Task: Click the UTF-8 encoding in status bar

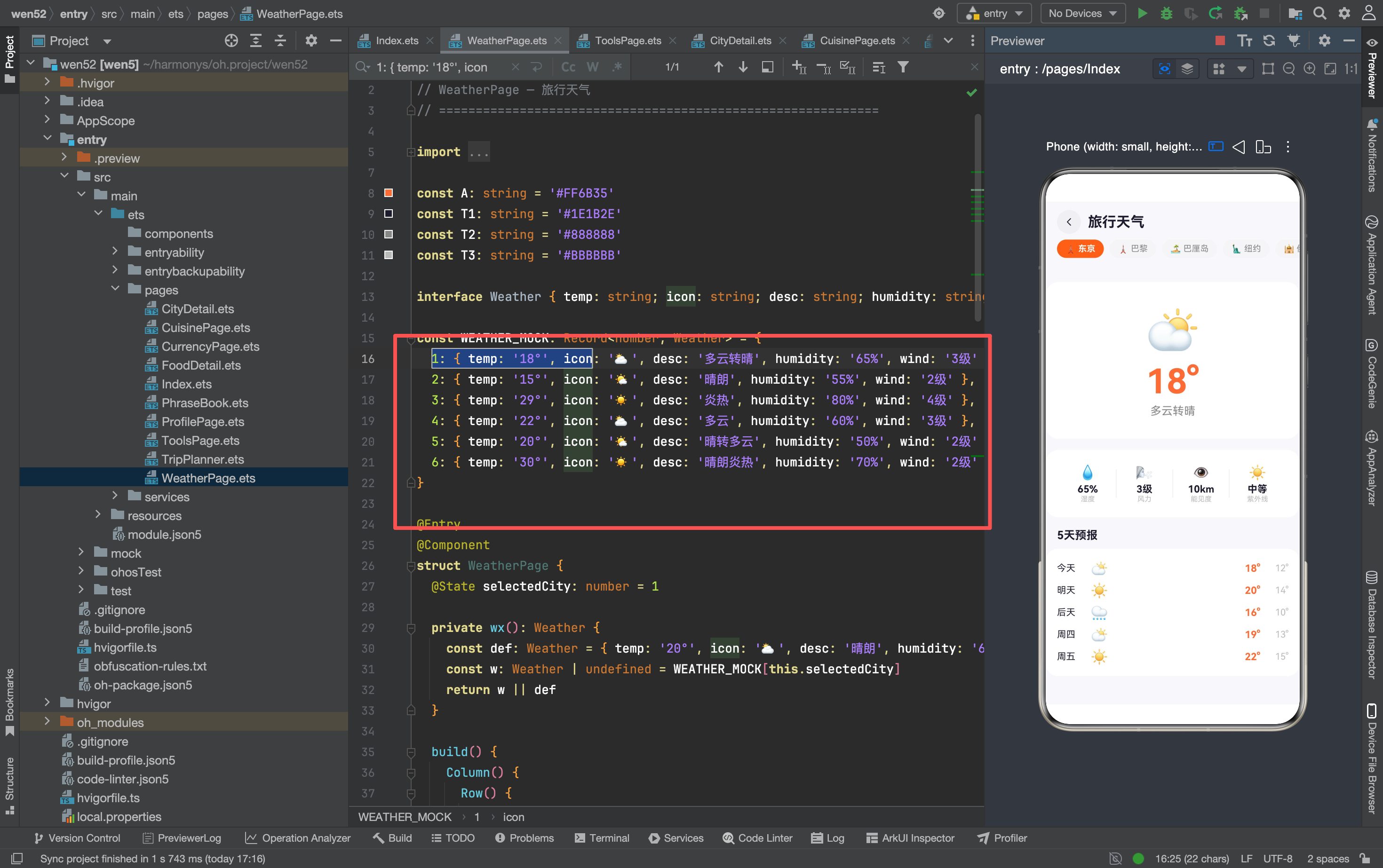Action: pyautogui.click(x=1278, y=859)
